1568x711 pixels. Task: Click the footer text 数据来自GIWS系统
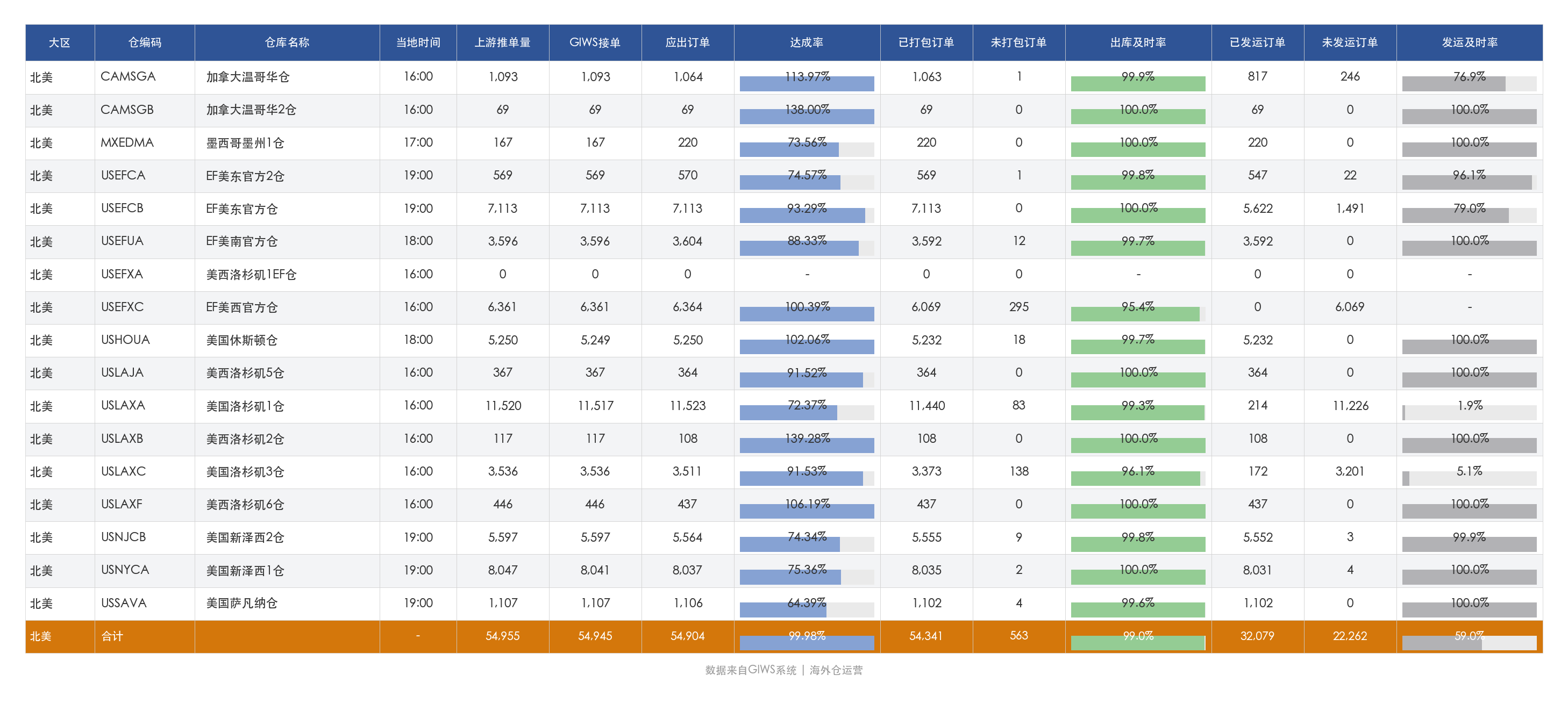coord(751,670)
